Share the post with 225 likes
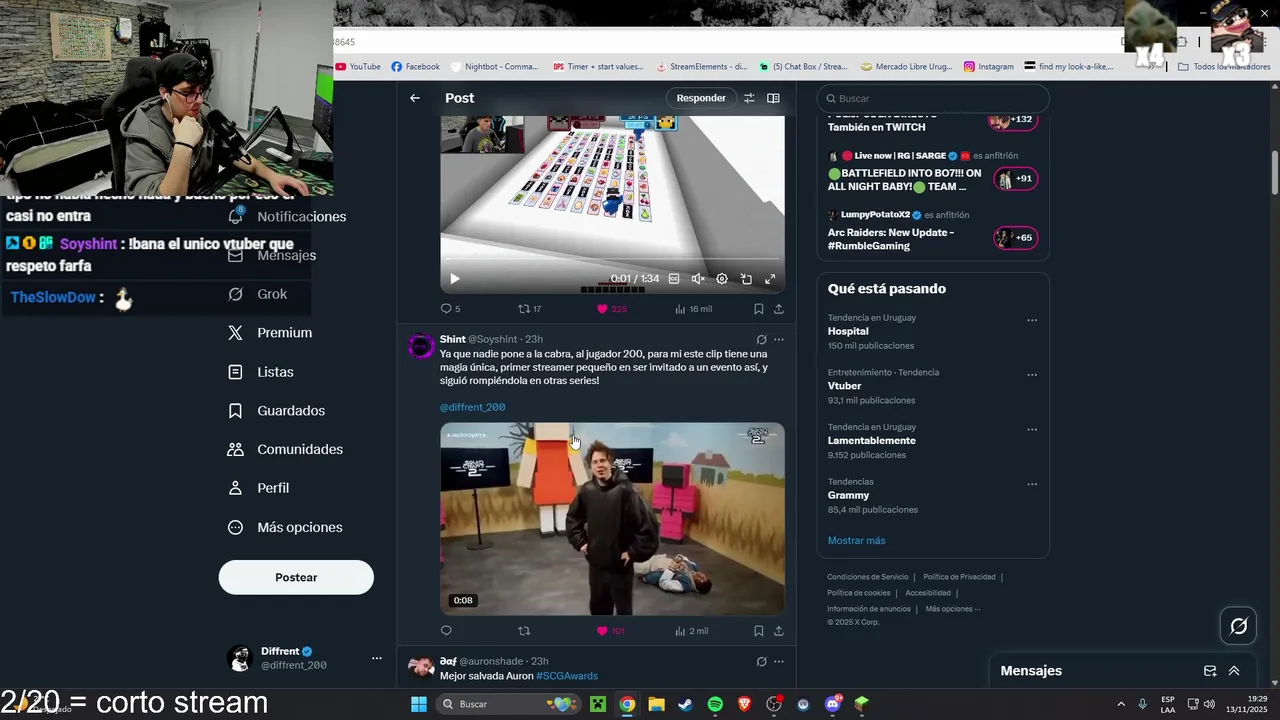 [x=779, y=309]
